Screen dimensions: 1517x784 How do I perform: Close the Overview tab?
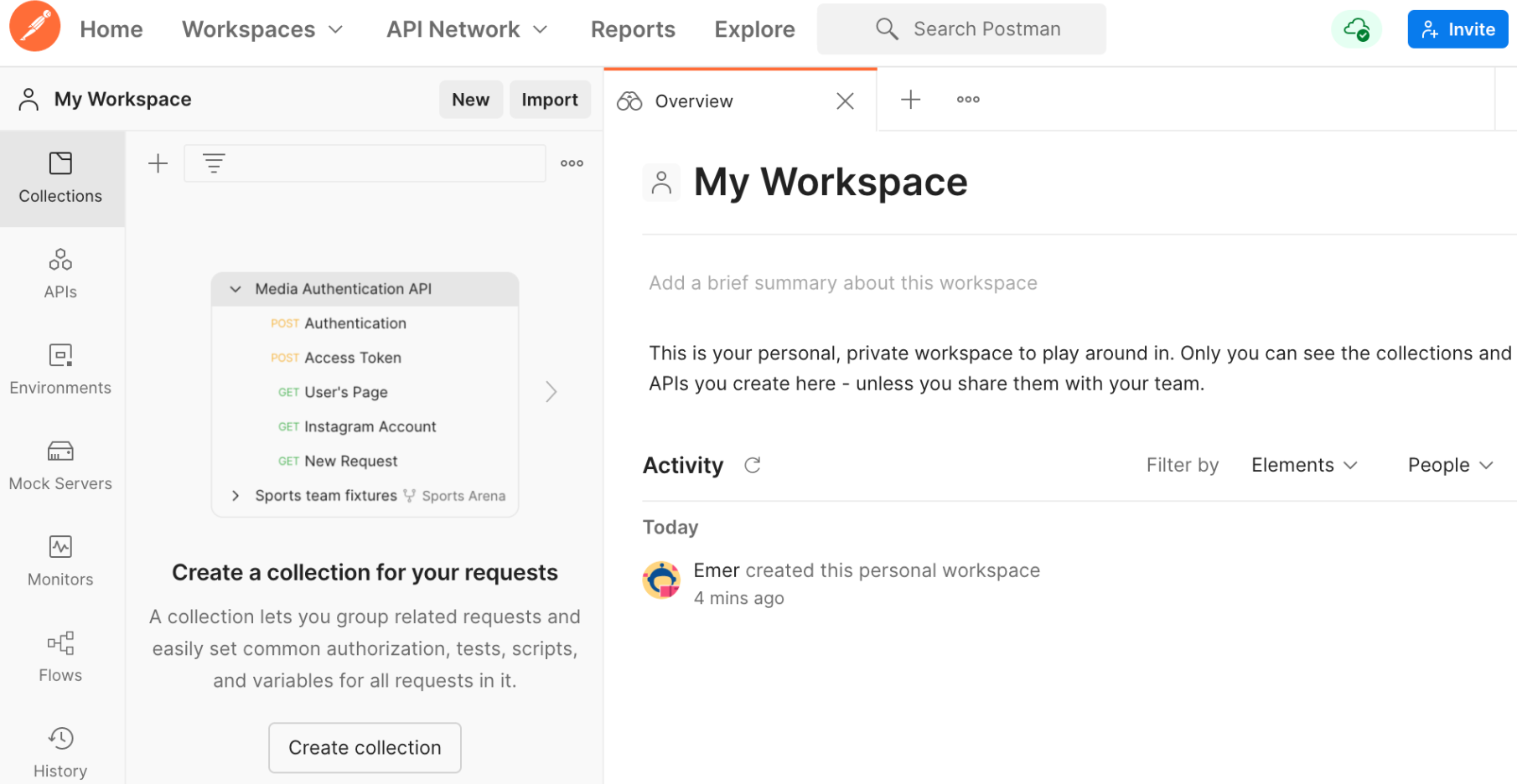(845, 101)
